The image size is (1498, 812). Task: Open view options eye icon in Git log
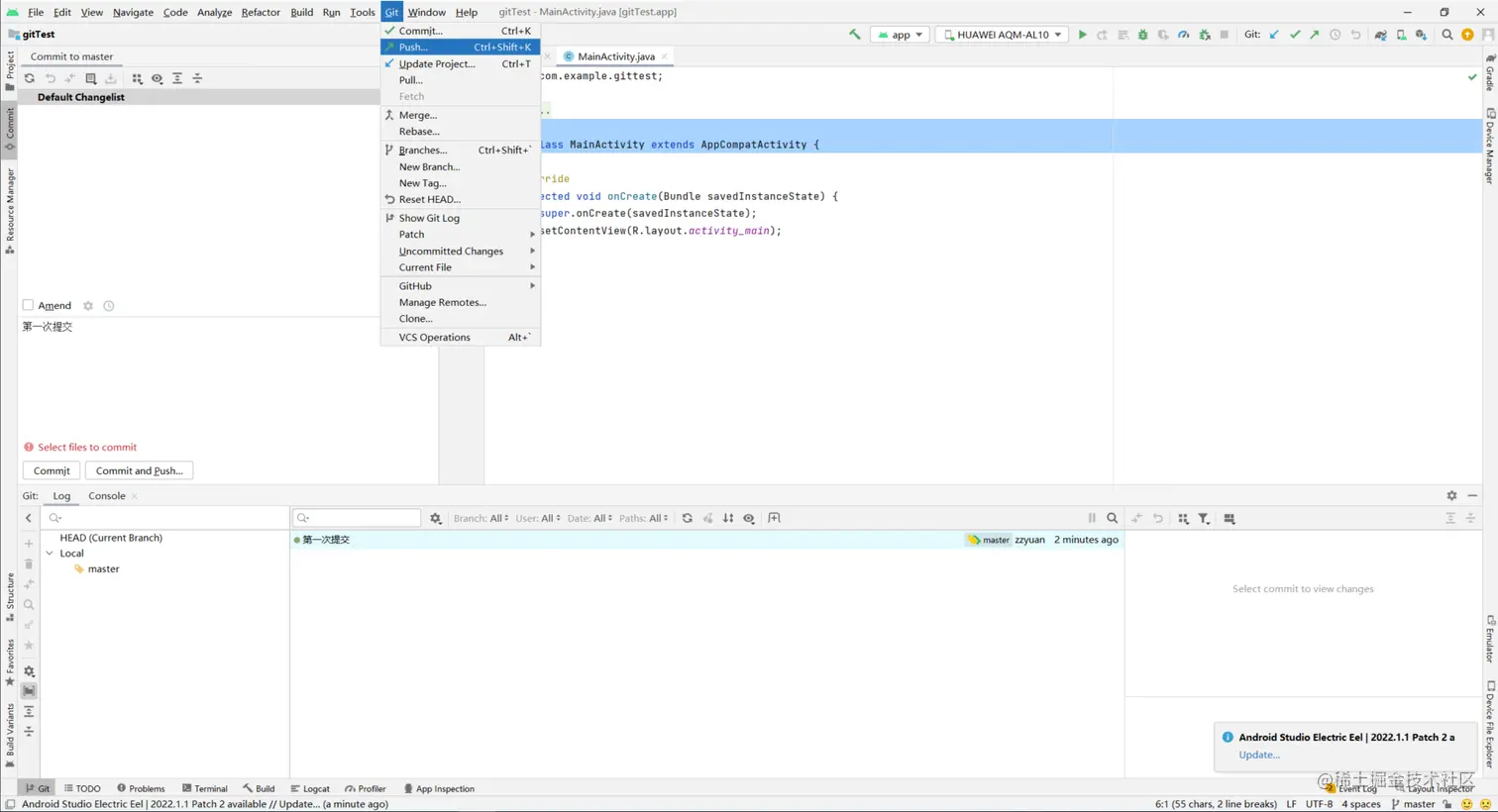tap(749, 518)
